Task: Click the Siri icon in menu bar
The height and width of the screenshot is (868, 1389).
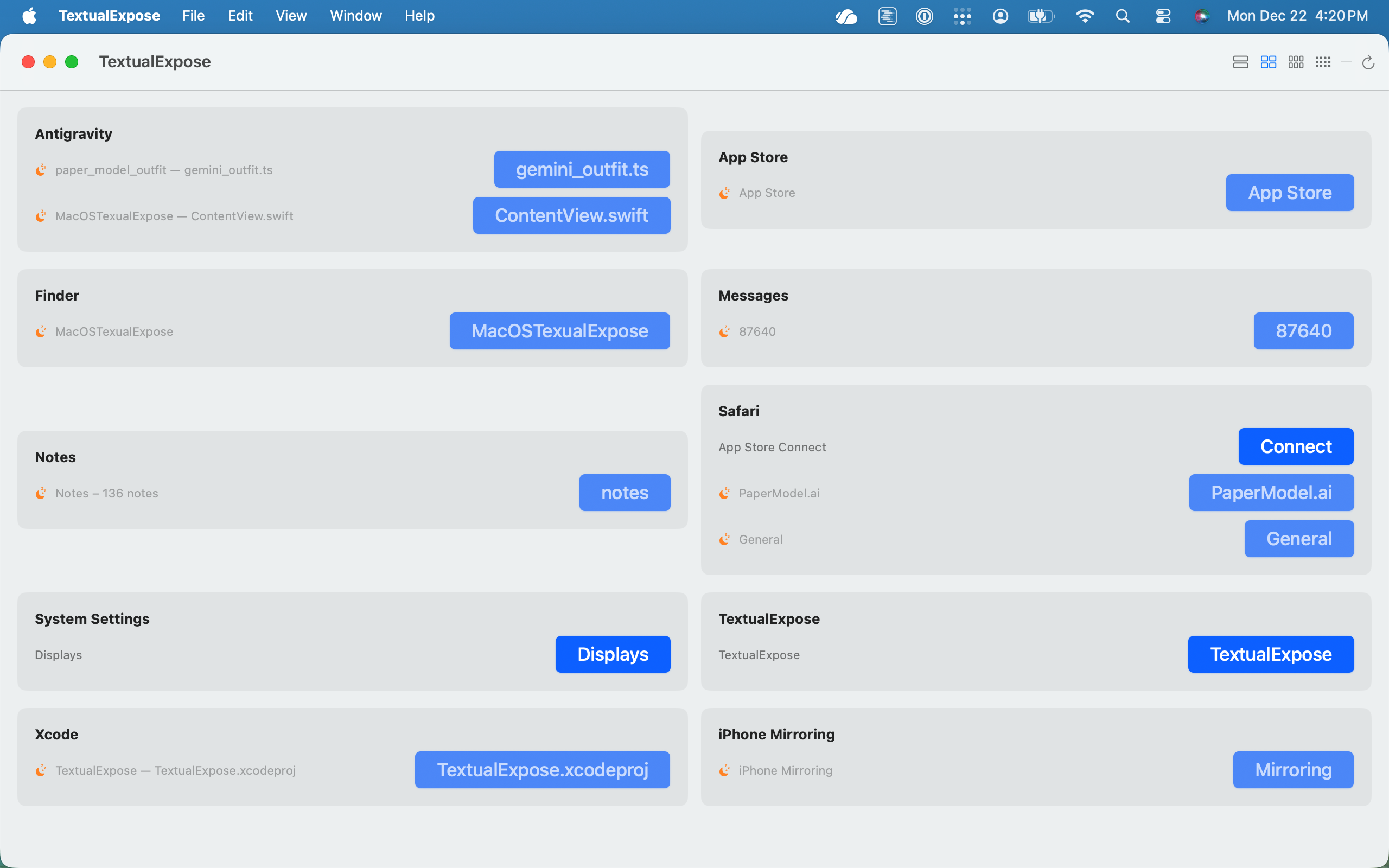Action: 1202,16
